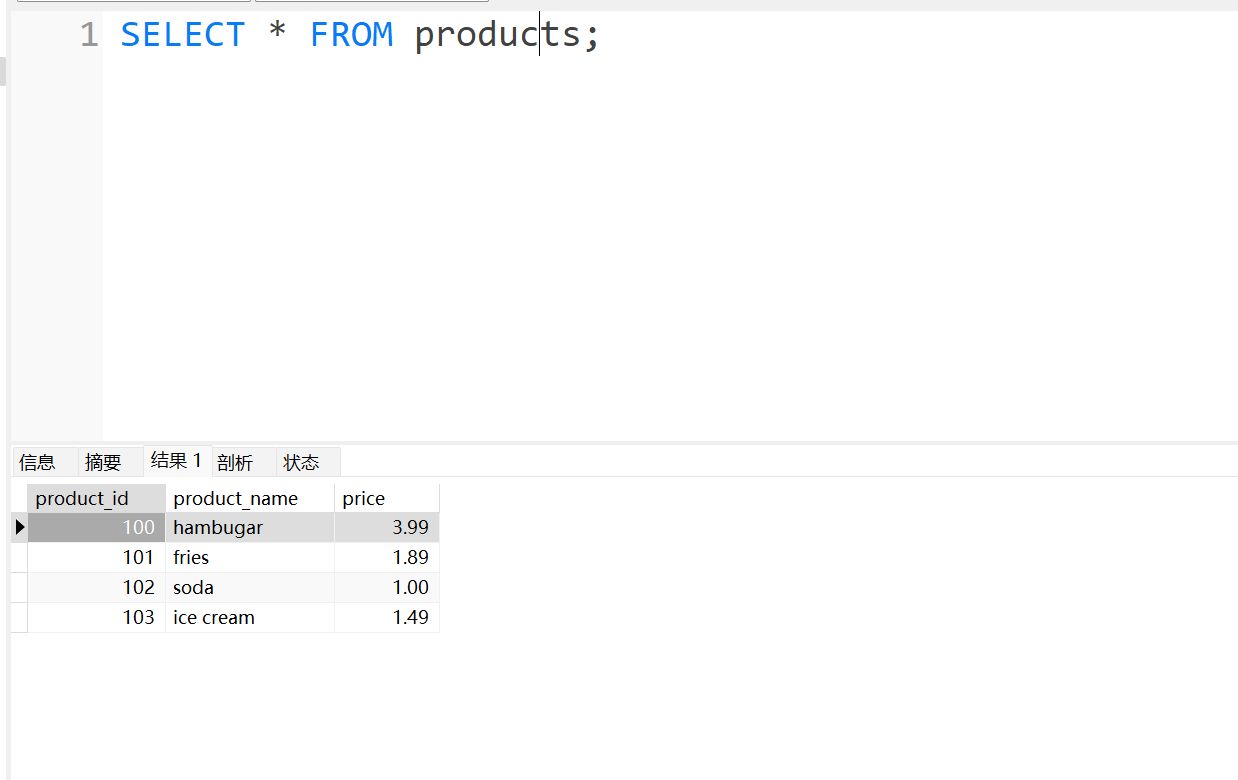Click the SELECT keyword in the editor
Viewport: 1238px width, 780px height.
point(182,35)
